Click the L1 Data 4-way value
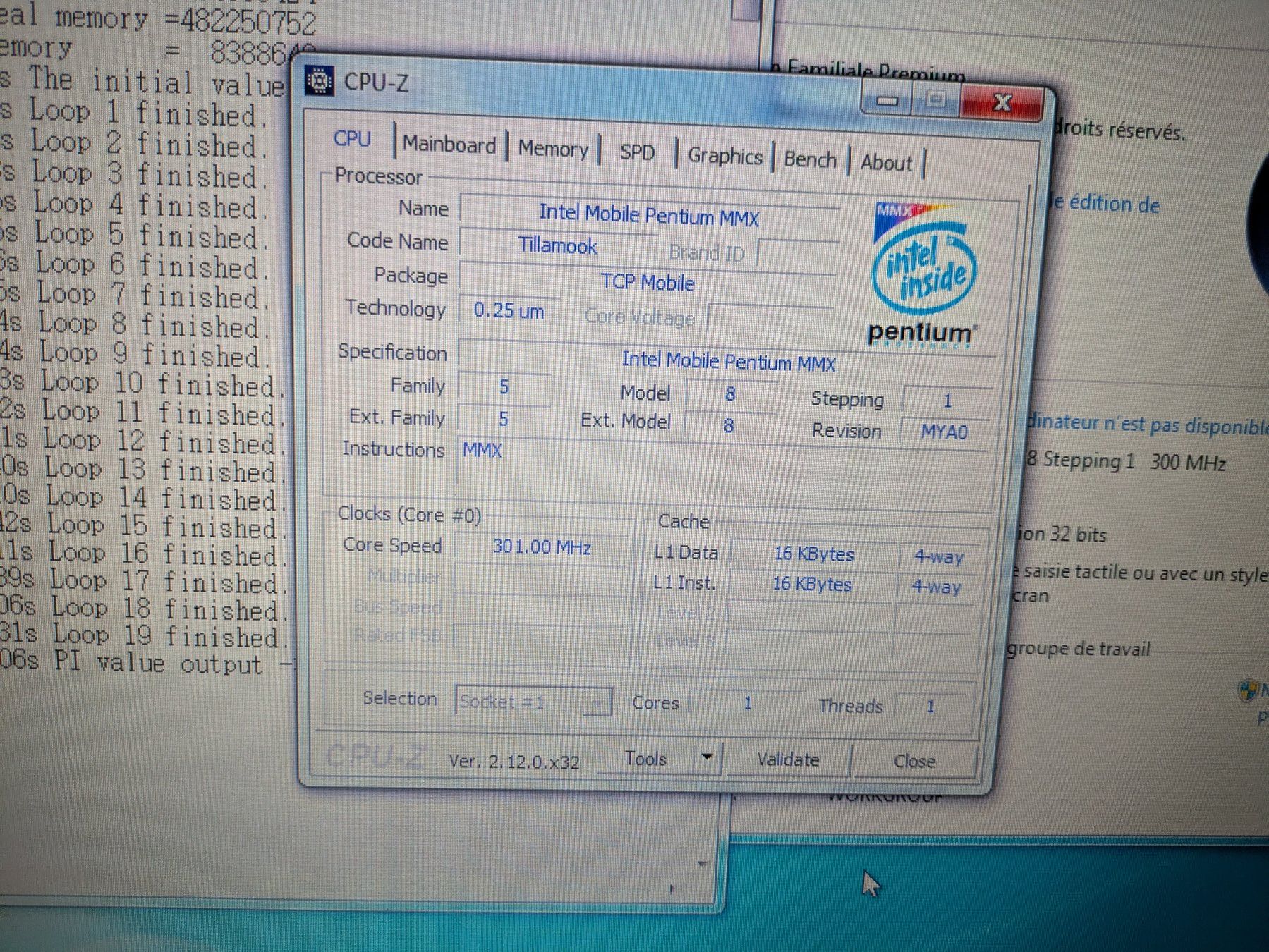The width and height of the screenshot is (1269, 952). [938, 557]
